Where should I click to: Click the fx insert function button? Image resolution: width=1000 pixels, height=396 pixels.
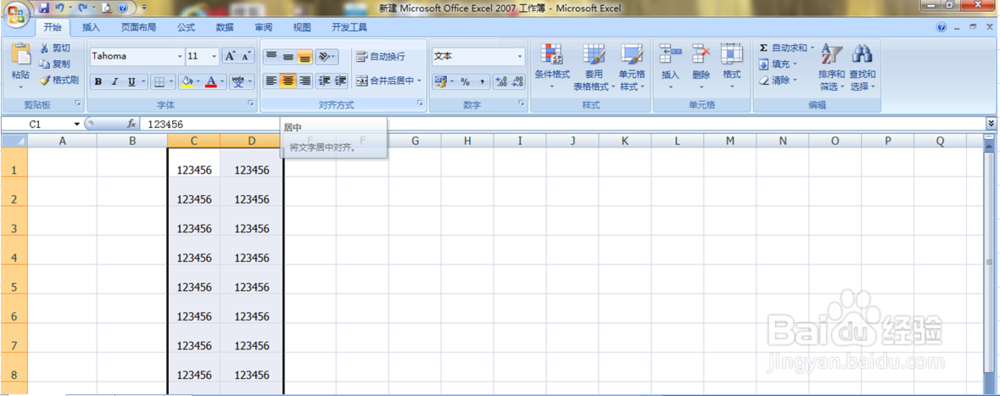pyautogui.click(x=132, y=124)
